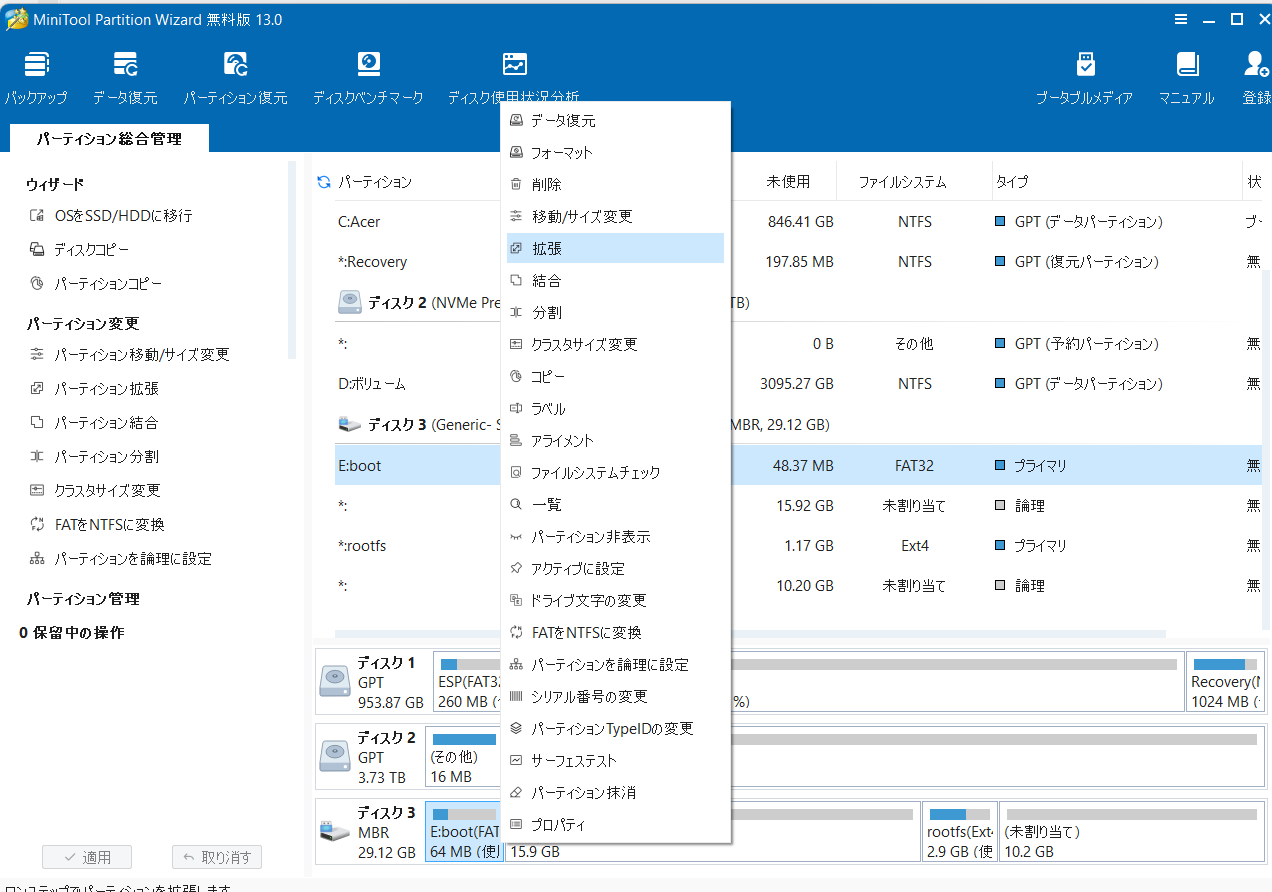Open the Manual (マニュアル) icon

tap(1187, 66)
